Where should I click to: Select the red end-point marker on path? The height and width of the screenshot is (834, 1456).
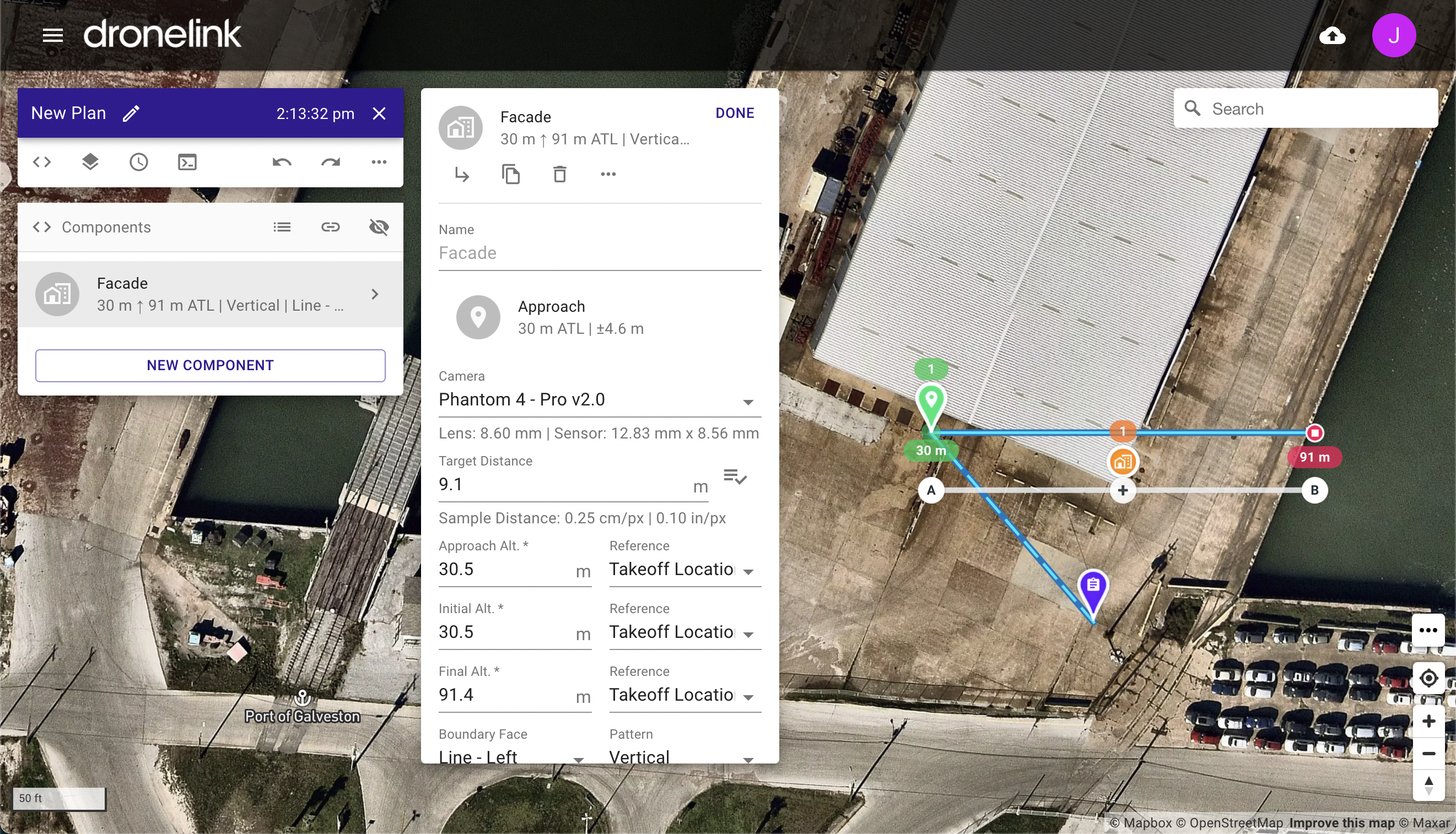pyautogui.click(x=1314, y=432)
